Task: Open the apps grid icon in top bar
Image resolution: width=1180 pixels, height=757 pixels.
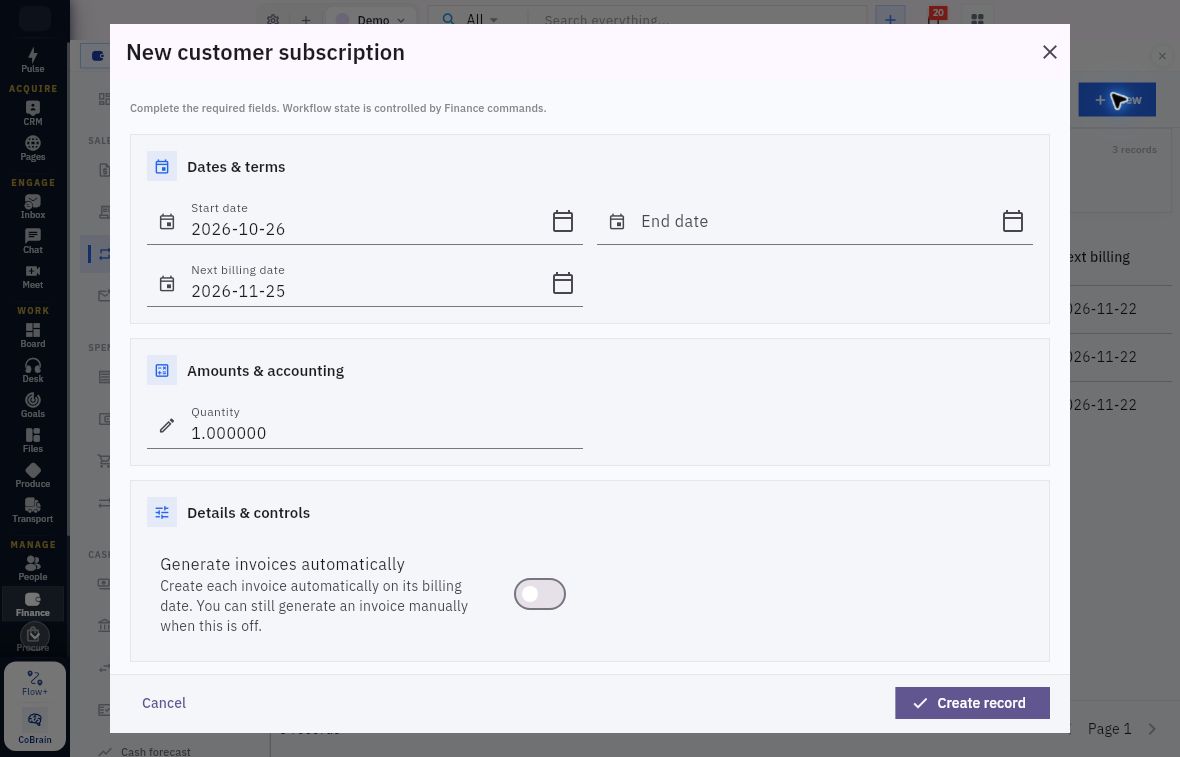Action: [x=977, y=20]
